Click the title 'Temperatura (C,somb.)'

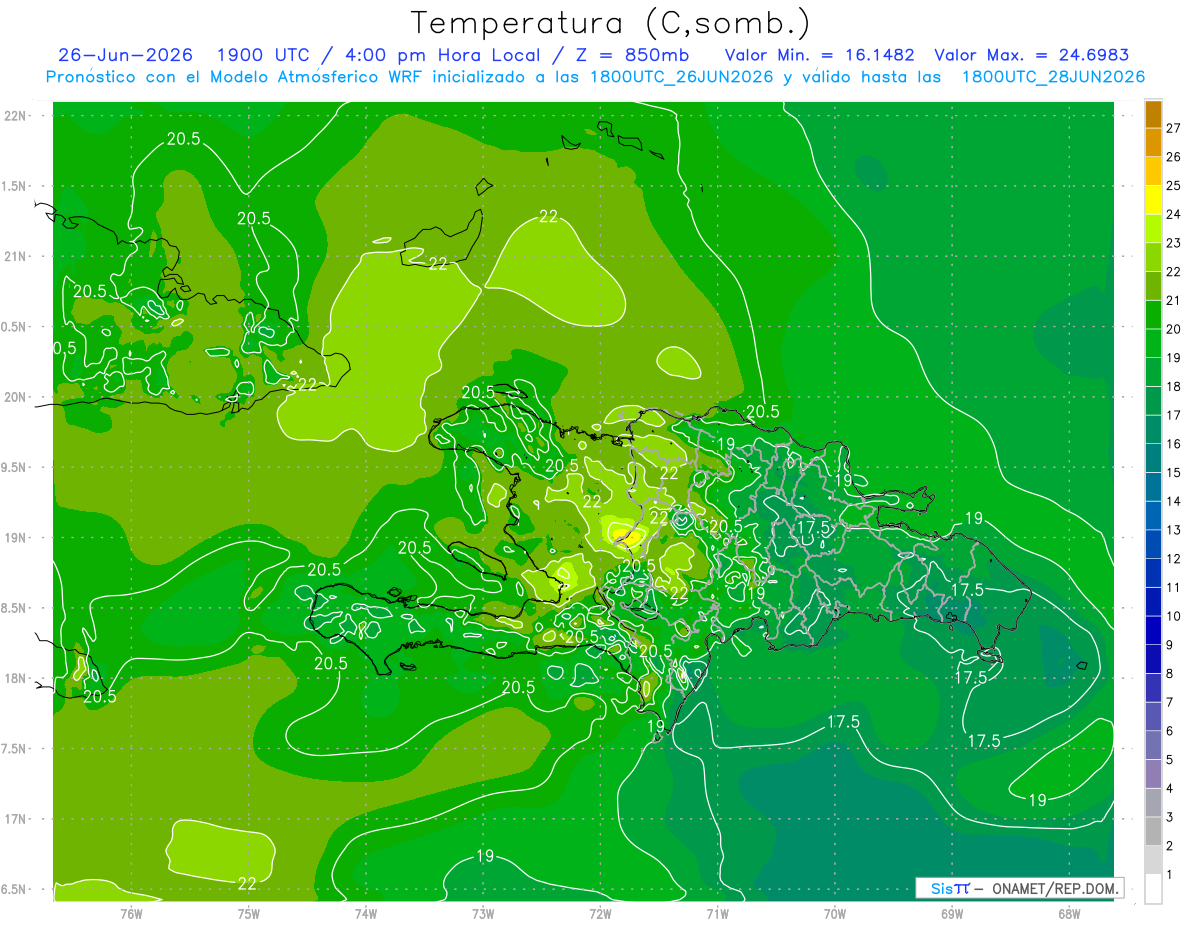click(611, 23)
